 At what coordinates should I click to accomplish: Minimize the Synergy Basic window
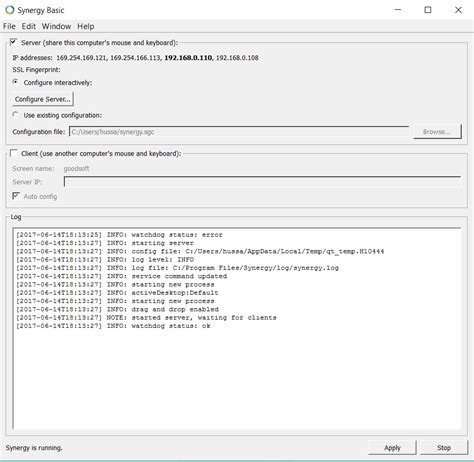(x=398, y=10)
